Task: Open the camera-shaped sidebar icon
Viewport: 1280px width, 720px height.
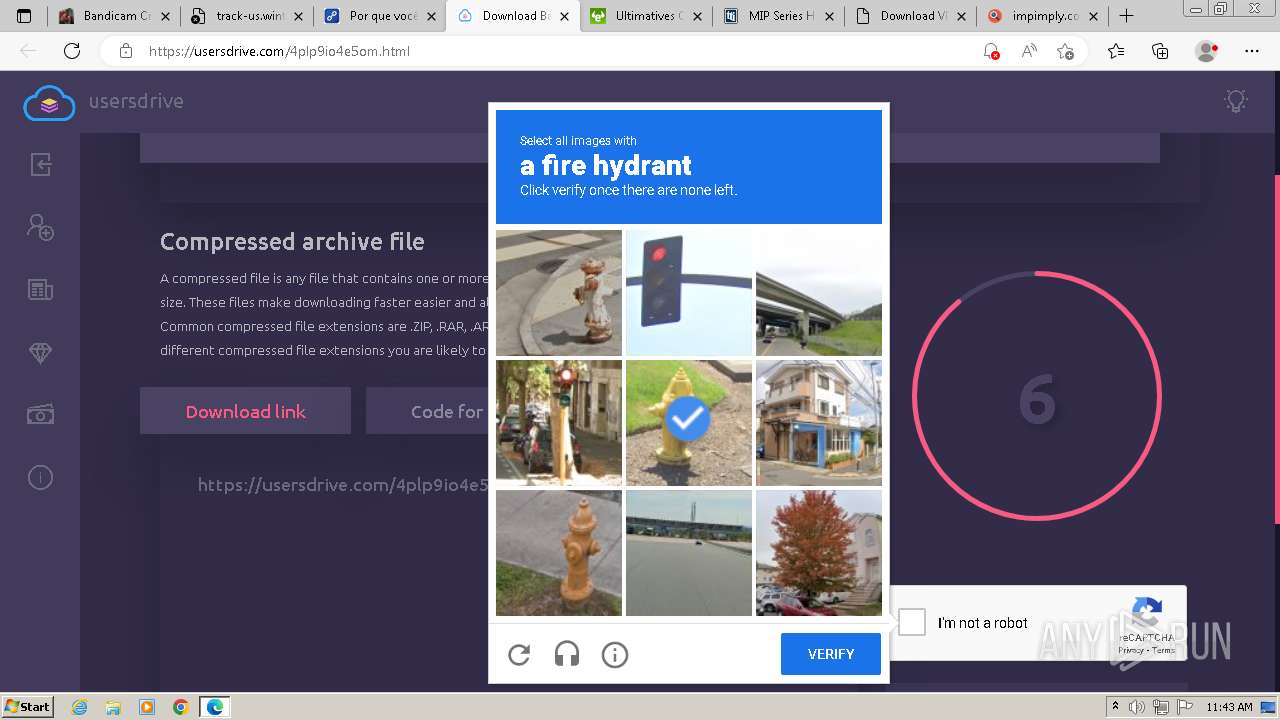Action: [x=40, y=414]
